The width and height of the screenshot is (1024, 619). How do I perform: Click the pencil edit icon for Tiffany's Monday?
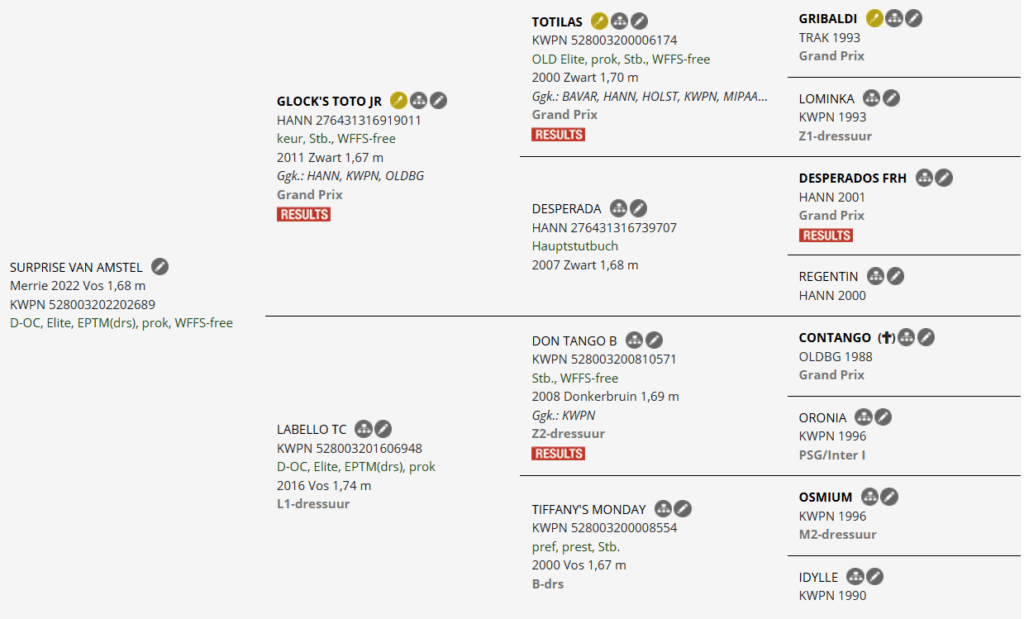pos(683,509)
